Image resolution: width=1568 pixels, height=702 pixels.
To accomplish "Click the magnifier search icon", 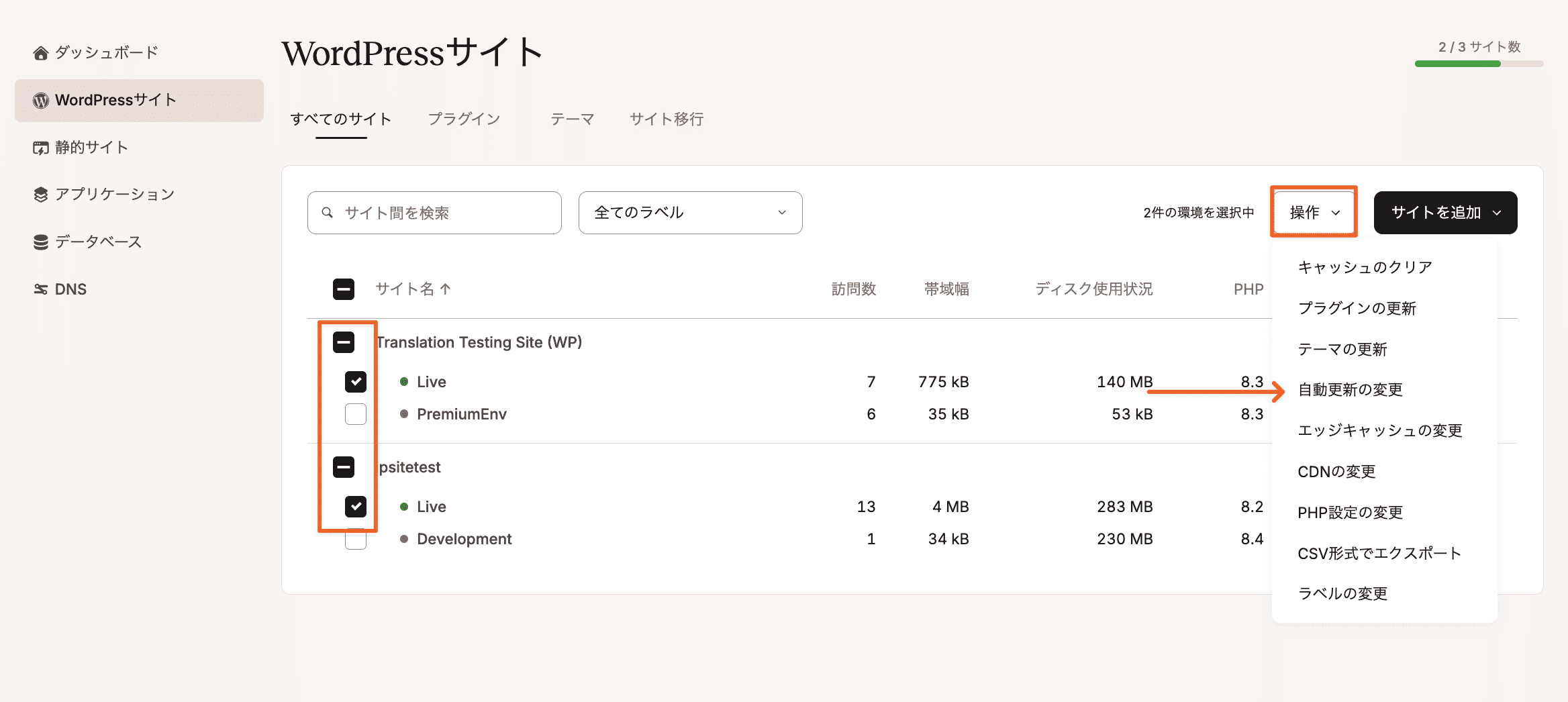I will 328,213.
